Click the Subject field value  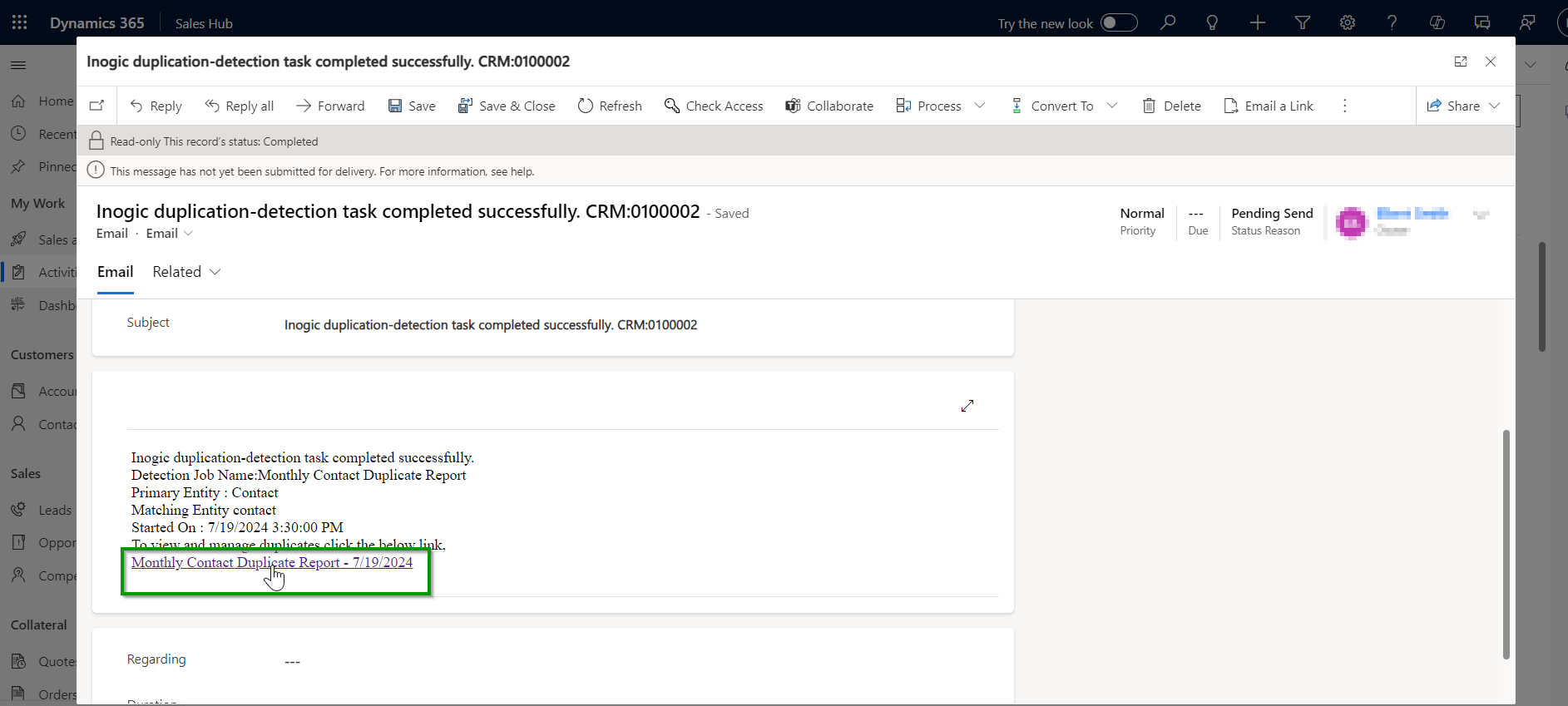[x=491, y=325]
